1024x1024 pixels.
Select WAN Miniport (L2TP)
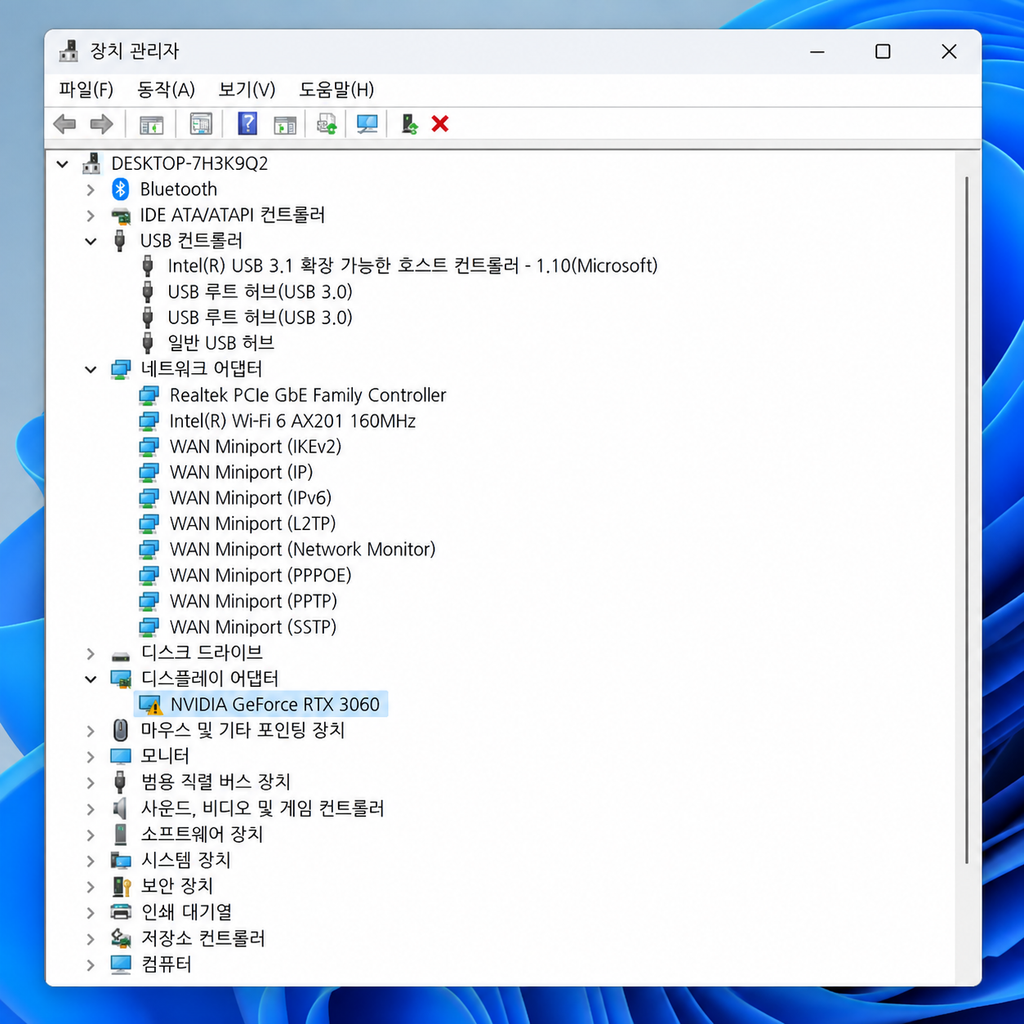(x=253, y=524)
